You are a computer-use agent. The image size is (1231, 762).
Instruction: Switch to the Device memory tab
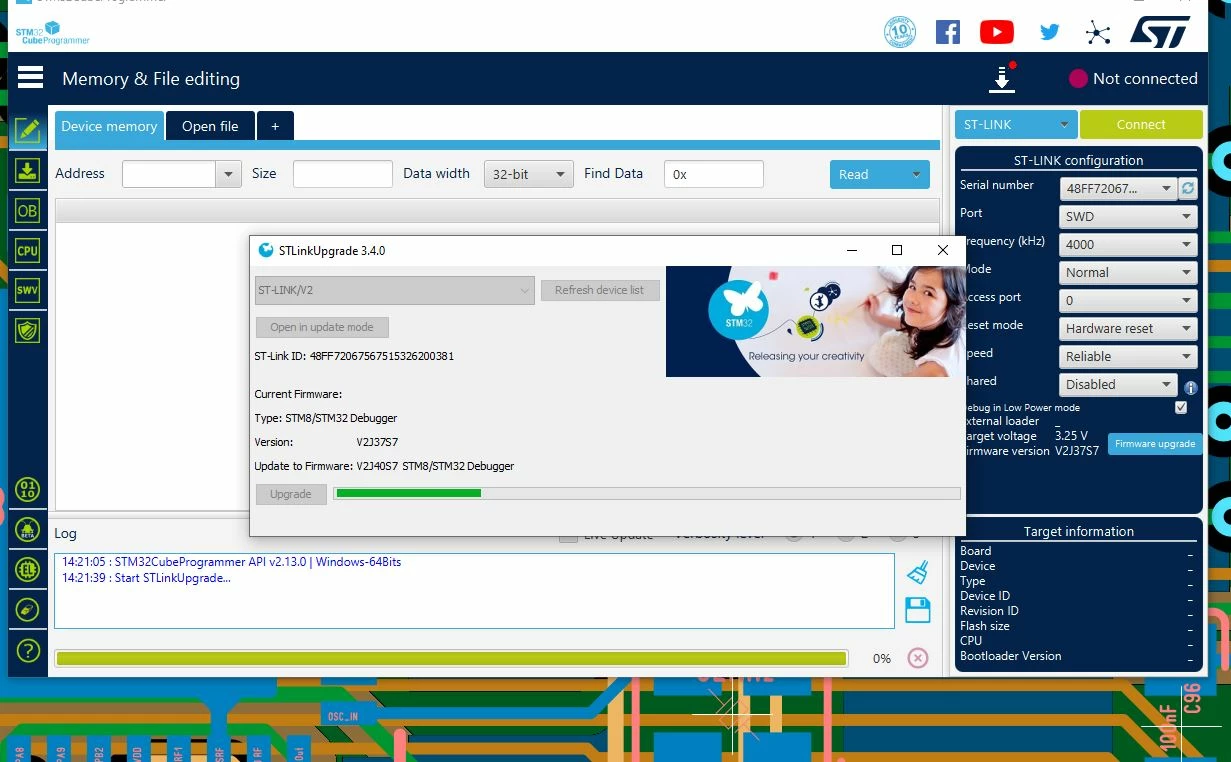click(x=109, y=126)
